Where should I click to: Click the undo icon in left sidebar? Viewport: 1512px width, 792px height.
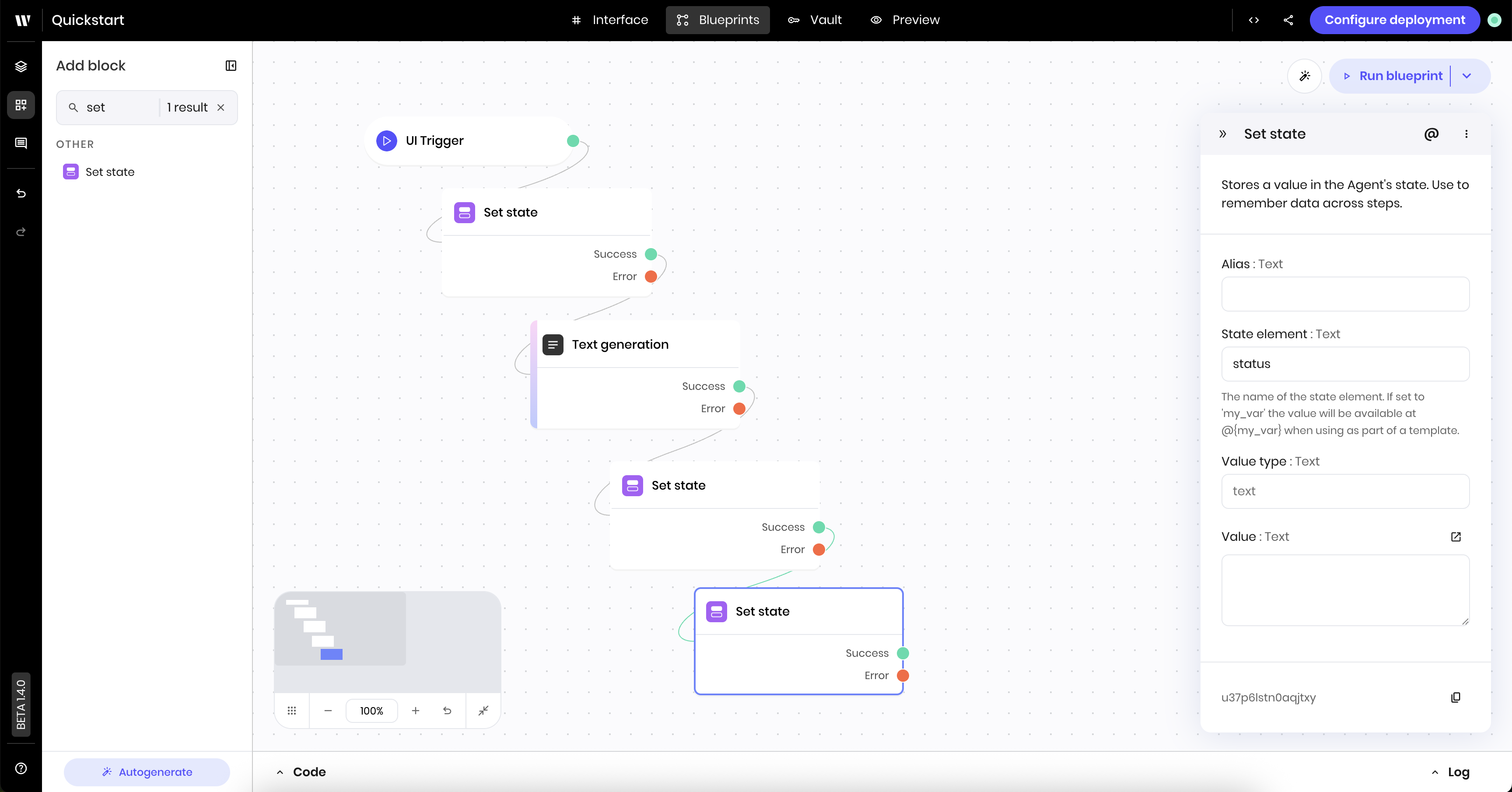(x=21, y=193)
